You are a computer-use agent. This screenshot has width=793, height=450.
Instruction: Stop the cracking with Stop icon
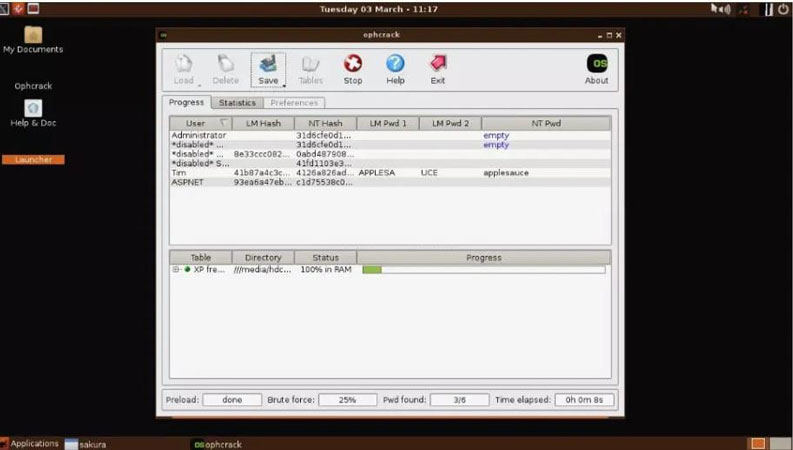(x=353, y=70)
